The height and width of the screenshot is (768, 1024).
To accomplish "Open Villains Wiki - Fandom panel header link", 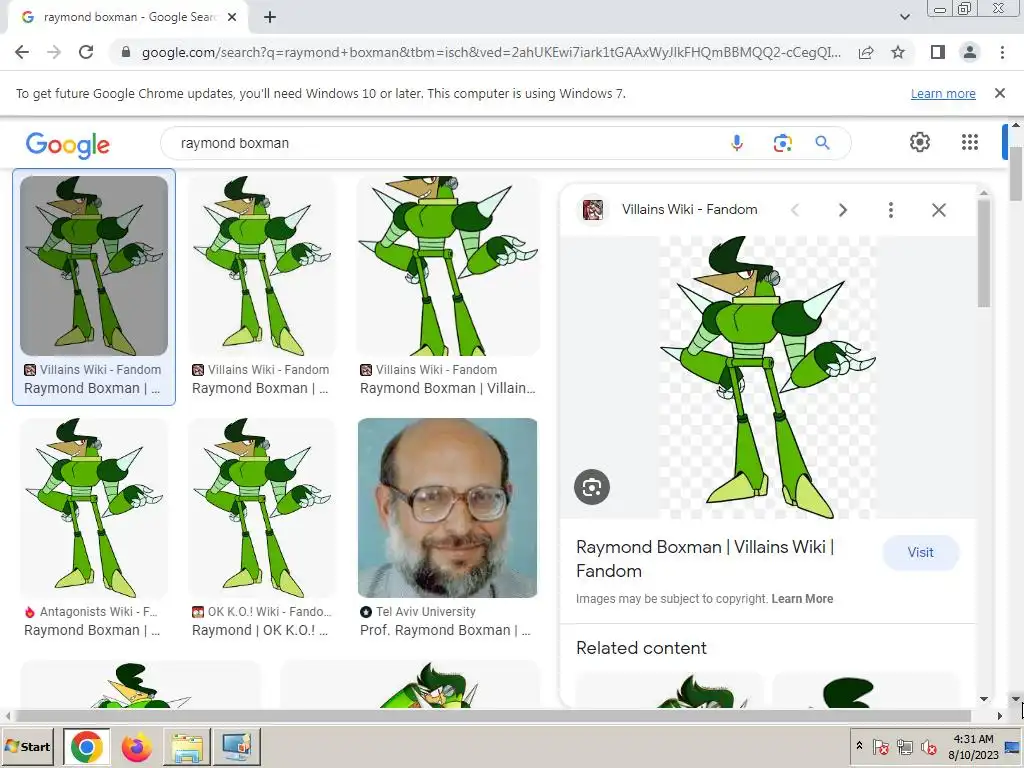I will coord(690,210).
